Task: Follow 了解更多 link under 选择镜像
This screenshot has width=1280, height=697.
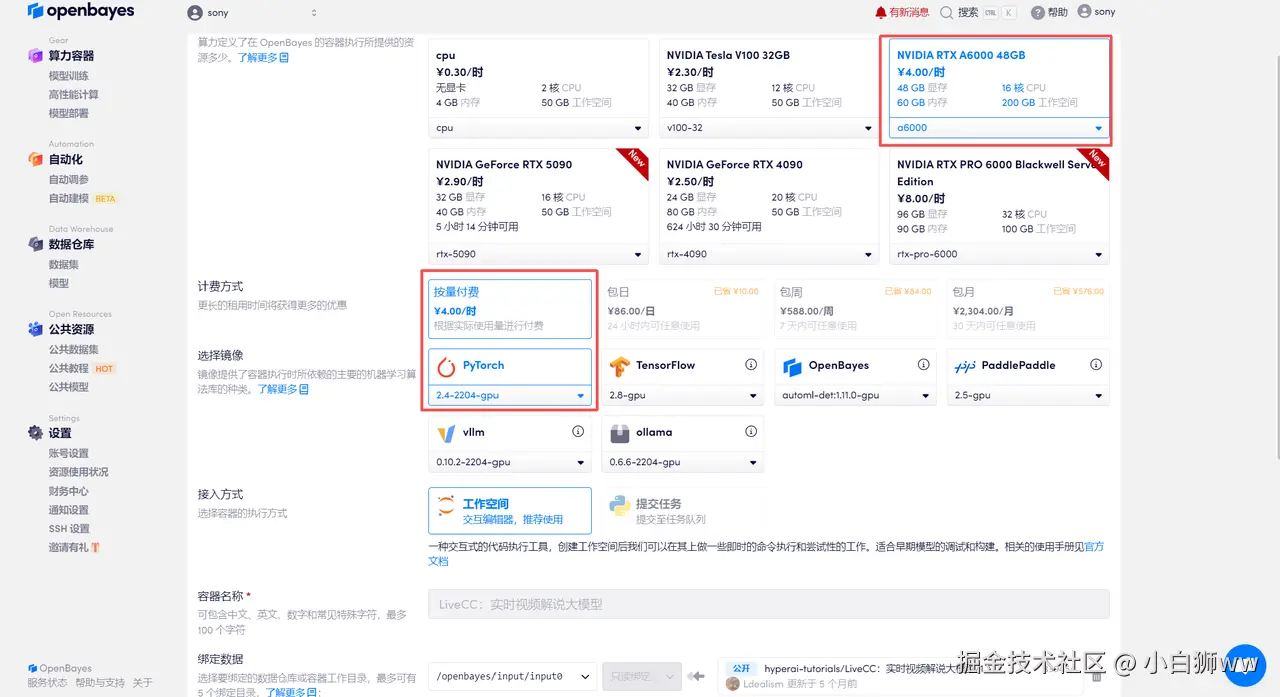Action: point(284,389)
